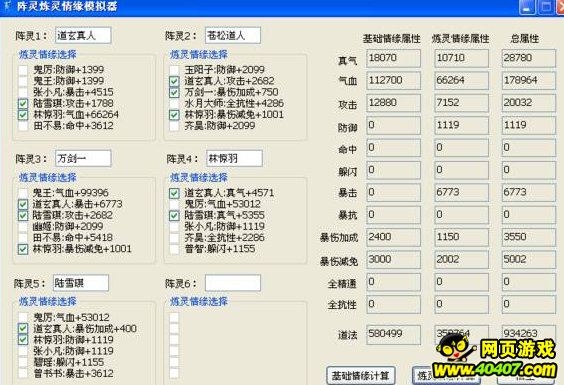The width and height of the screenshot is (564, 385).
Task: Check 普智:躲闪+1155 under 阵灵4
Action: (x=174, y=249)
